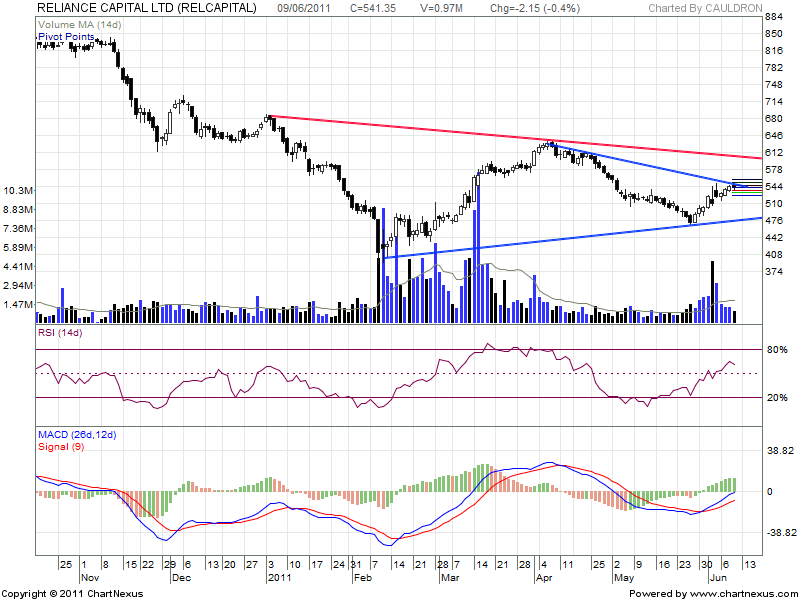The image size is (800, 600).
Task: Select the RSI (14d) panel label
Action: 59,332
